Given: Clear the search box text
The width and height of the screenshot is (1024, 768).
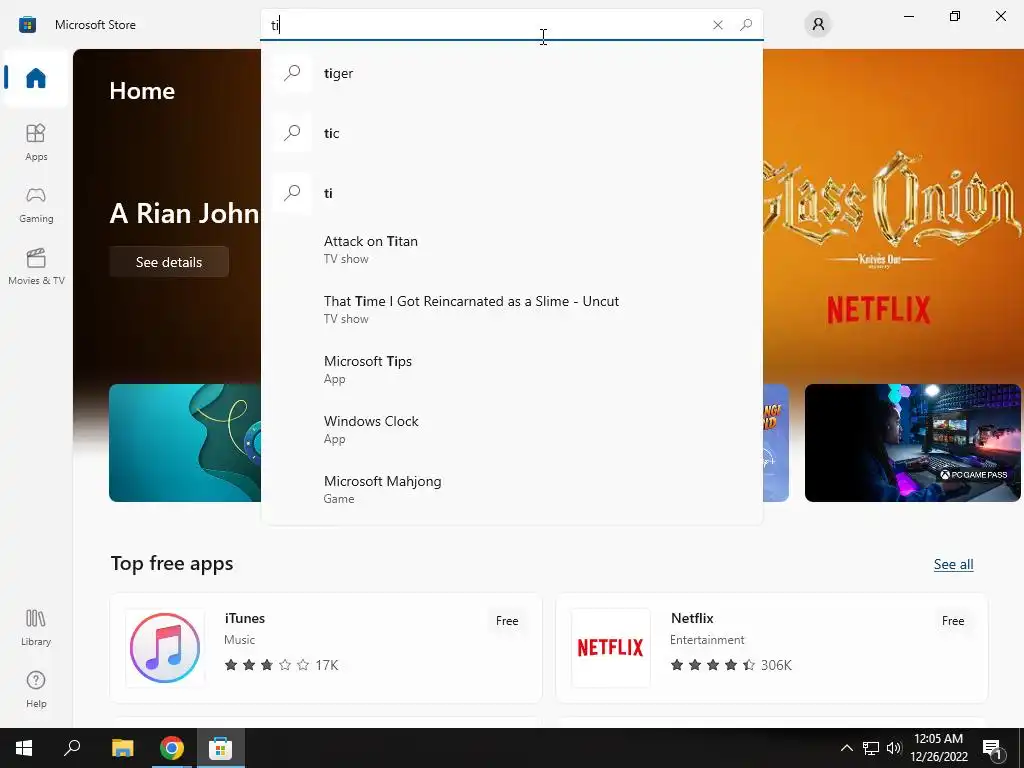Looking at the screenshot, I should [x=718, y=25].
